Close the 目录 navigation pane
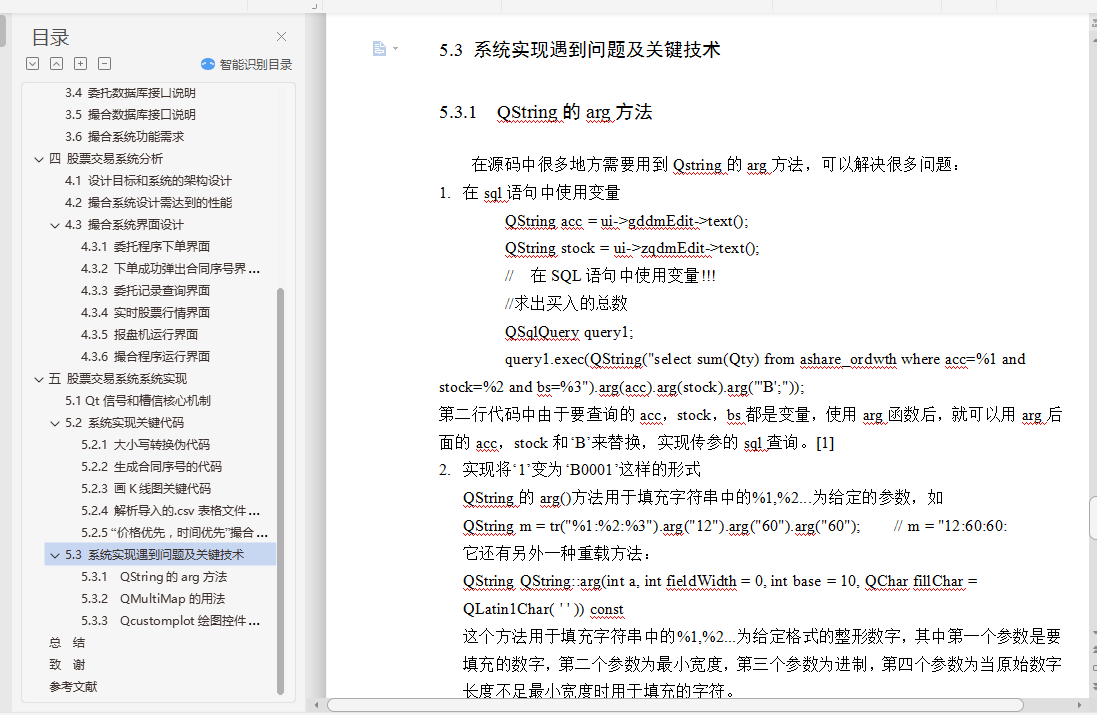Viewport: 1097px width, 715px height. [281, 36]
